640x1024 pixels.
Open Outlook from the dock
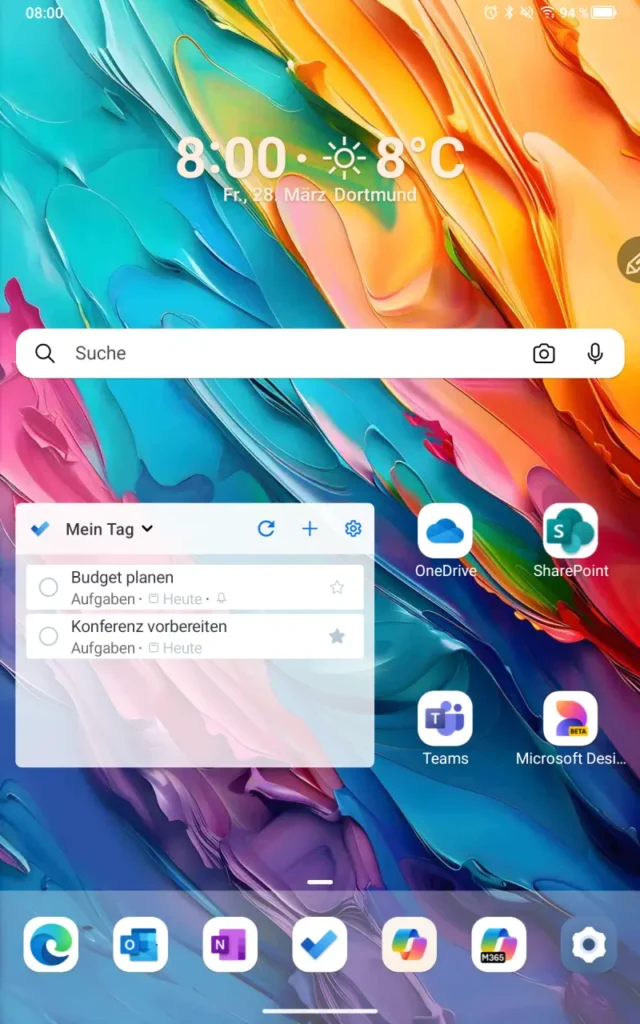(x=141, y=945)
